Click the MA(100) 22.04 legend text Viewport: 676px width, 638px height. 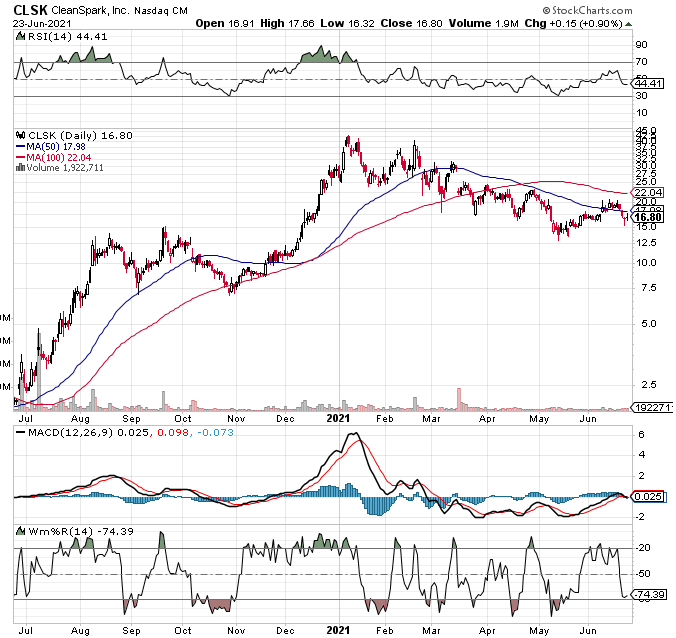59,157
